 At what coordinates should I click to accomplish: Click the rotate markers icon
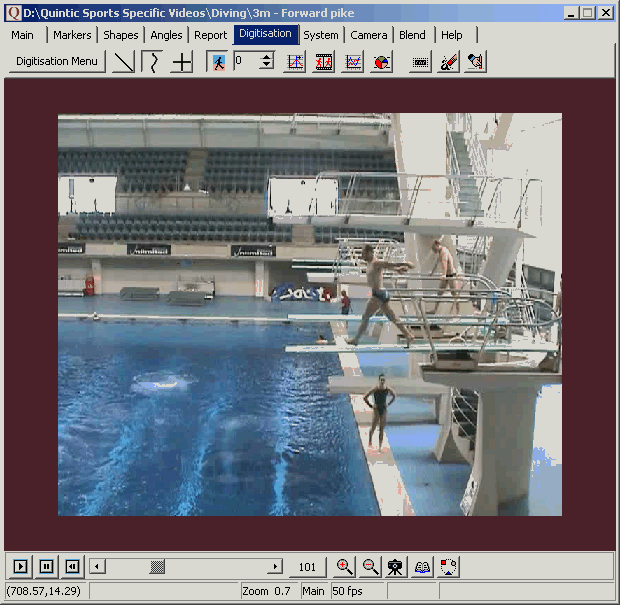tap(448, 567)
